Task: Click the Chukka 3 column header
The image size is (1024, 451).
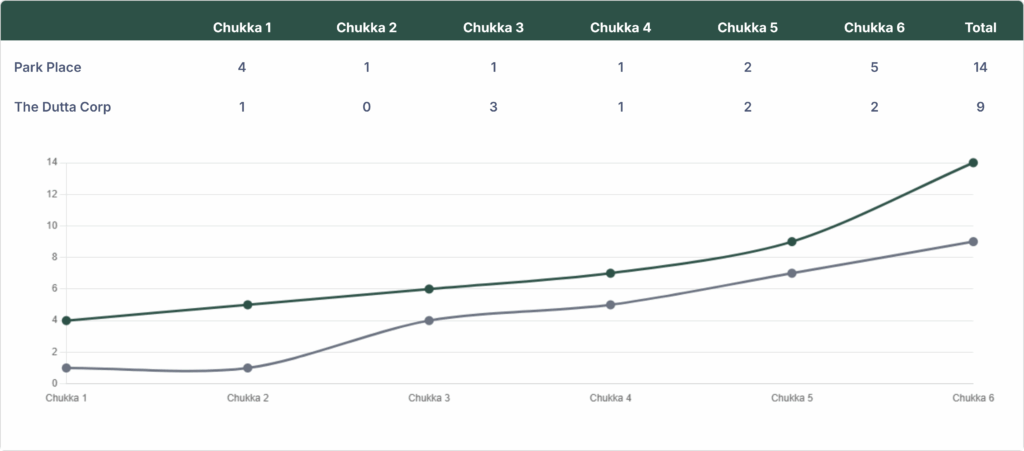Action: [x=493, y=27]
